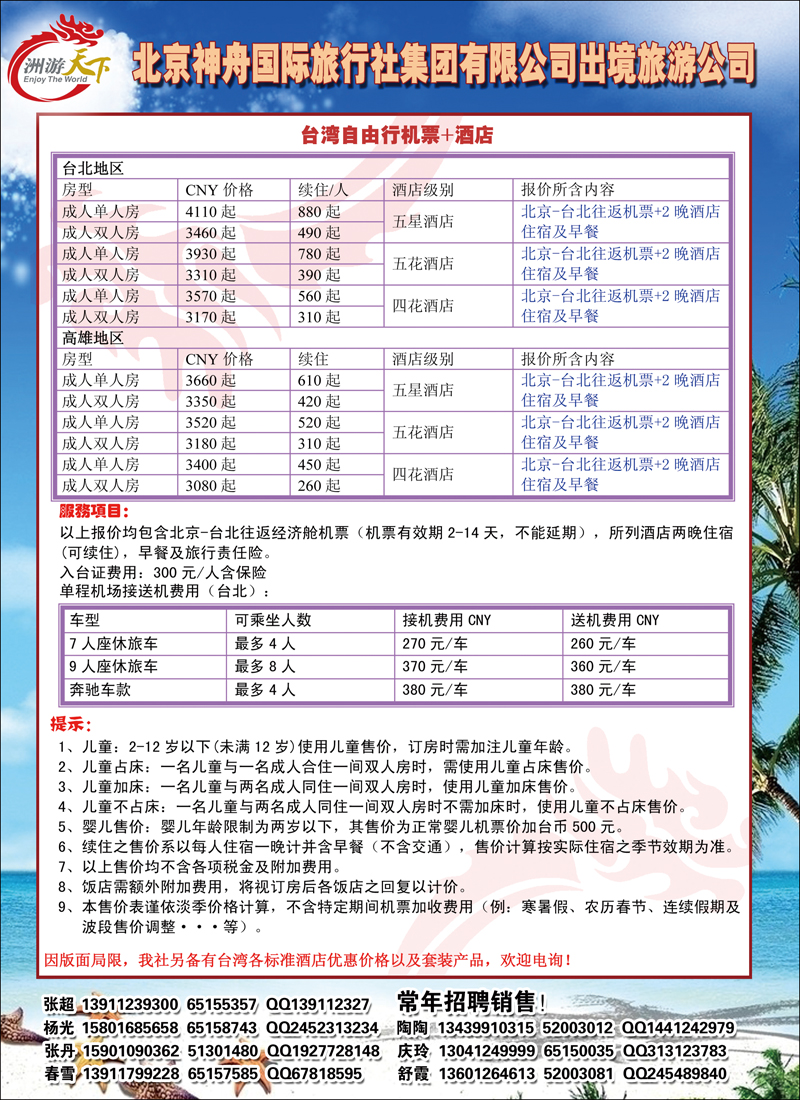Click the office phone number 65155357
Screen dimensions: 800x1100
click(221, 1005)
